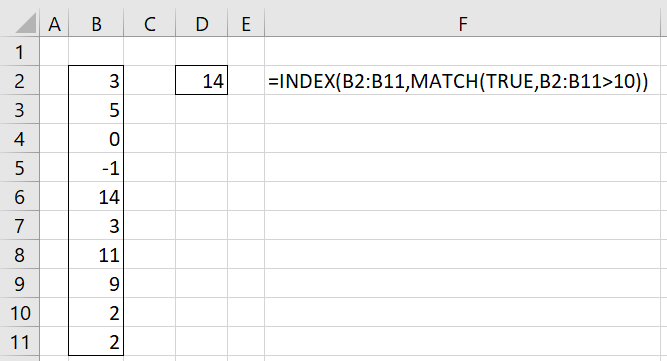
Task: Select row 9 header
Action: coord(20,283)
